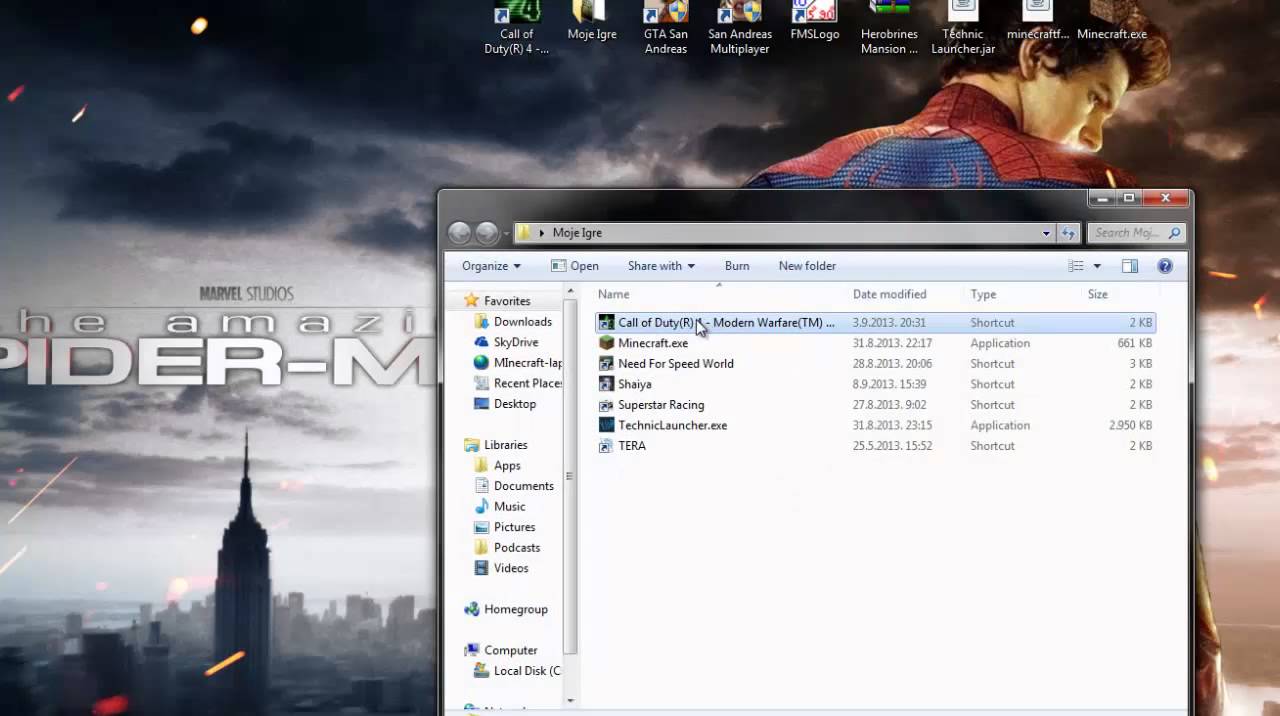
Task: Open MInecraft-lap favorite location
Action: 518,363
